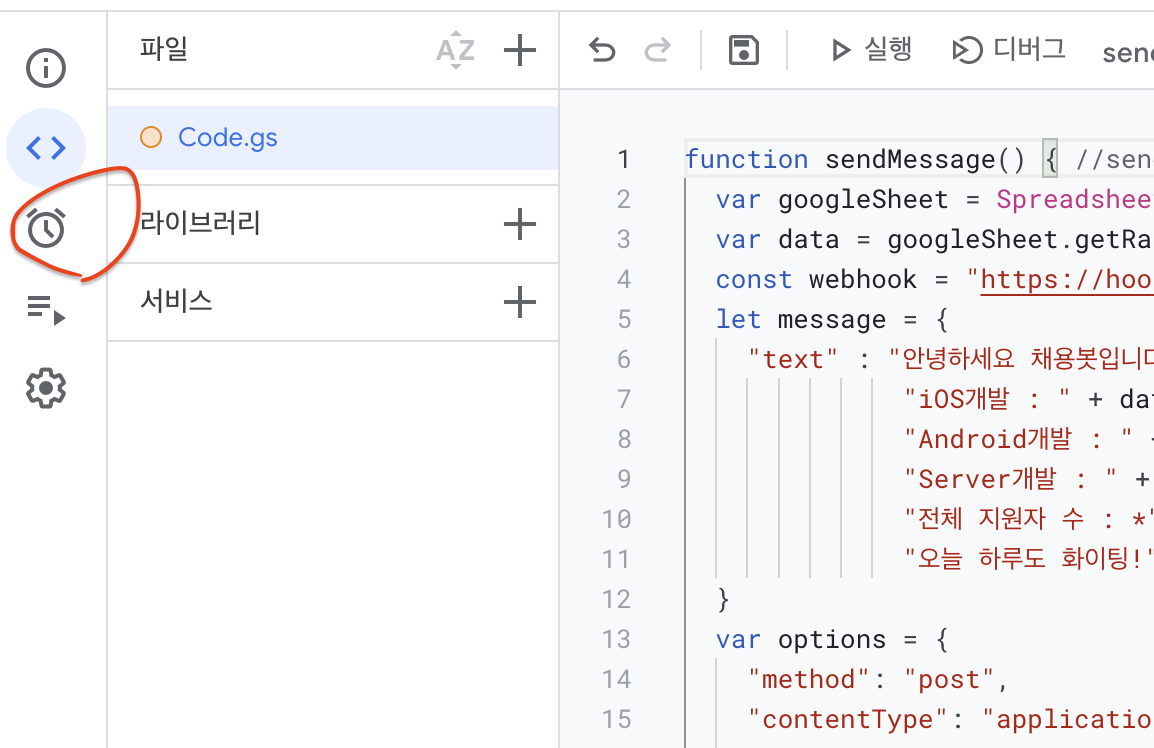Click the "text" key on line 6
The image size is (1154, 748).
tap(793, 359)
